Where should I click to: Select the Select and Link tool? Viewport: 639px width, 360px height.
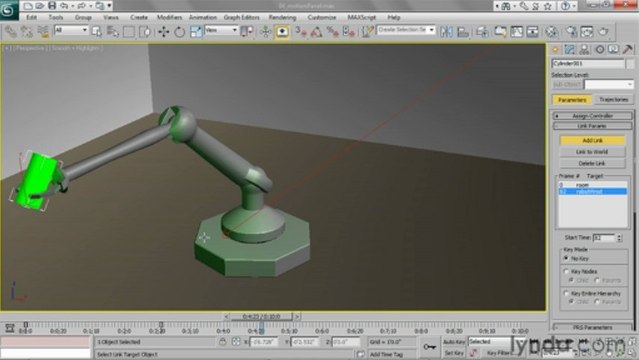(x=11, y=31)
